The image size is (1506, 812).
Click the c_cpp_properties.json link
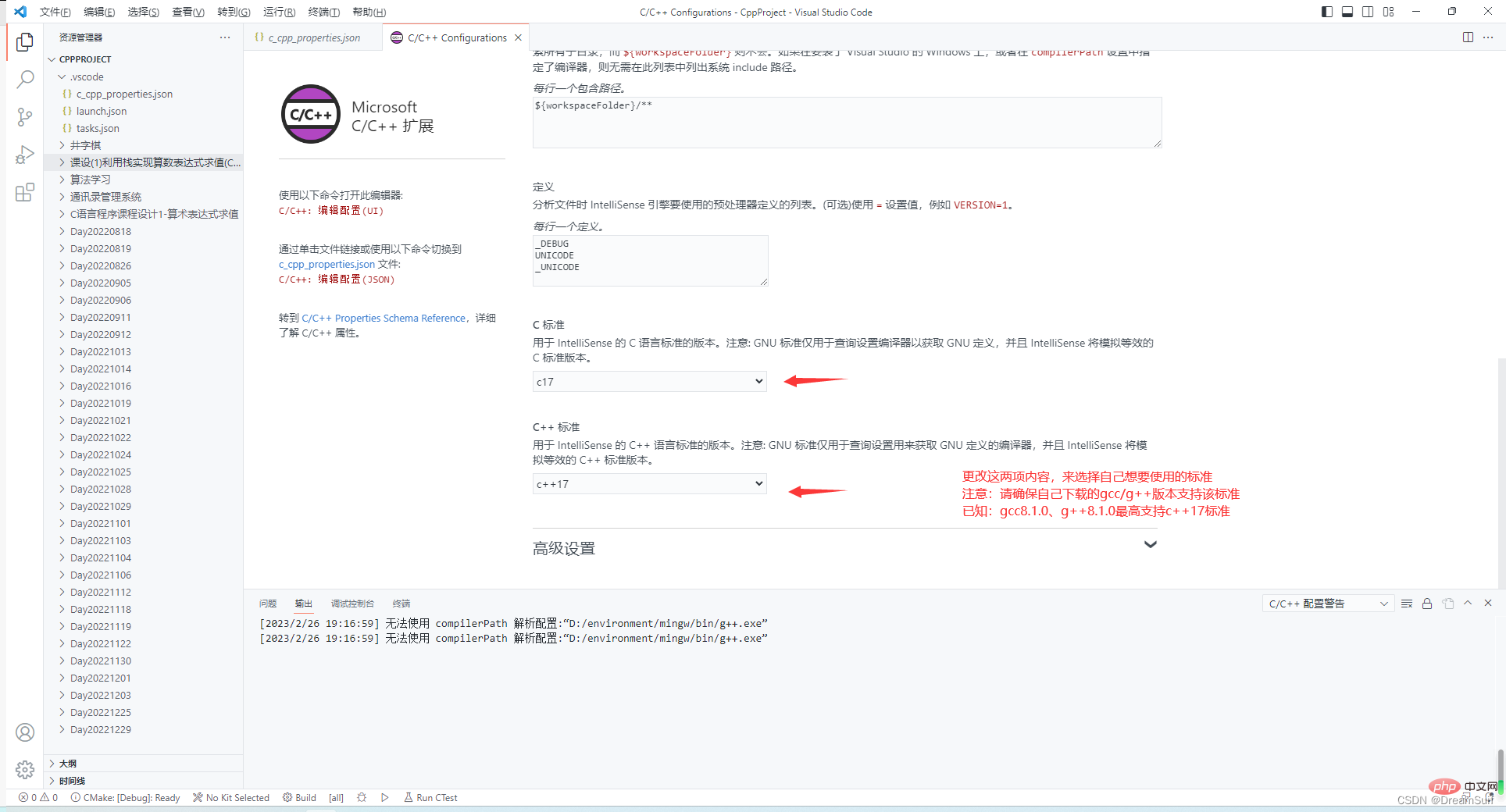coord(326,264)
